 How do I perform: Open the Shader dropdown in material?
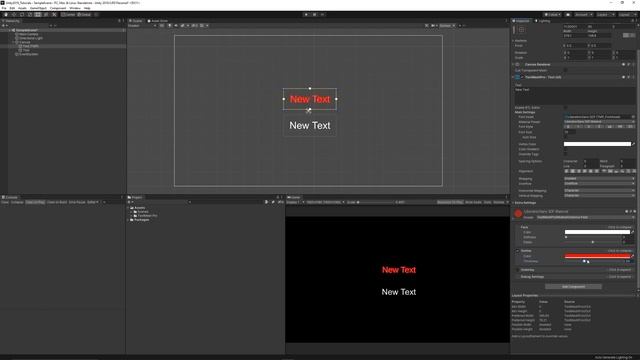pos(585,218)
